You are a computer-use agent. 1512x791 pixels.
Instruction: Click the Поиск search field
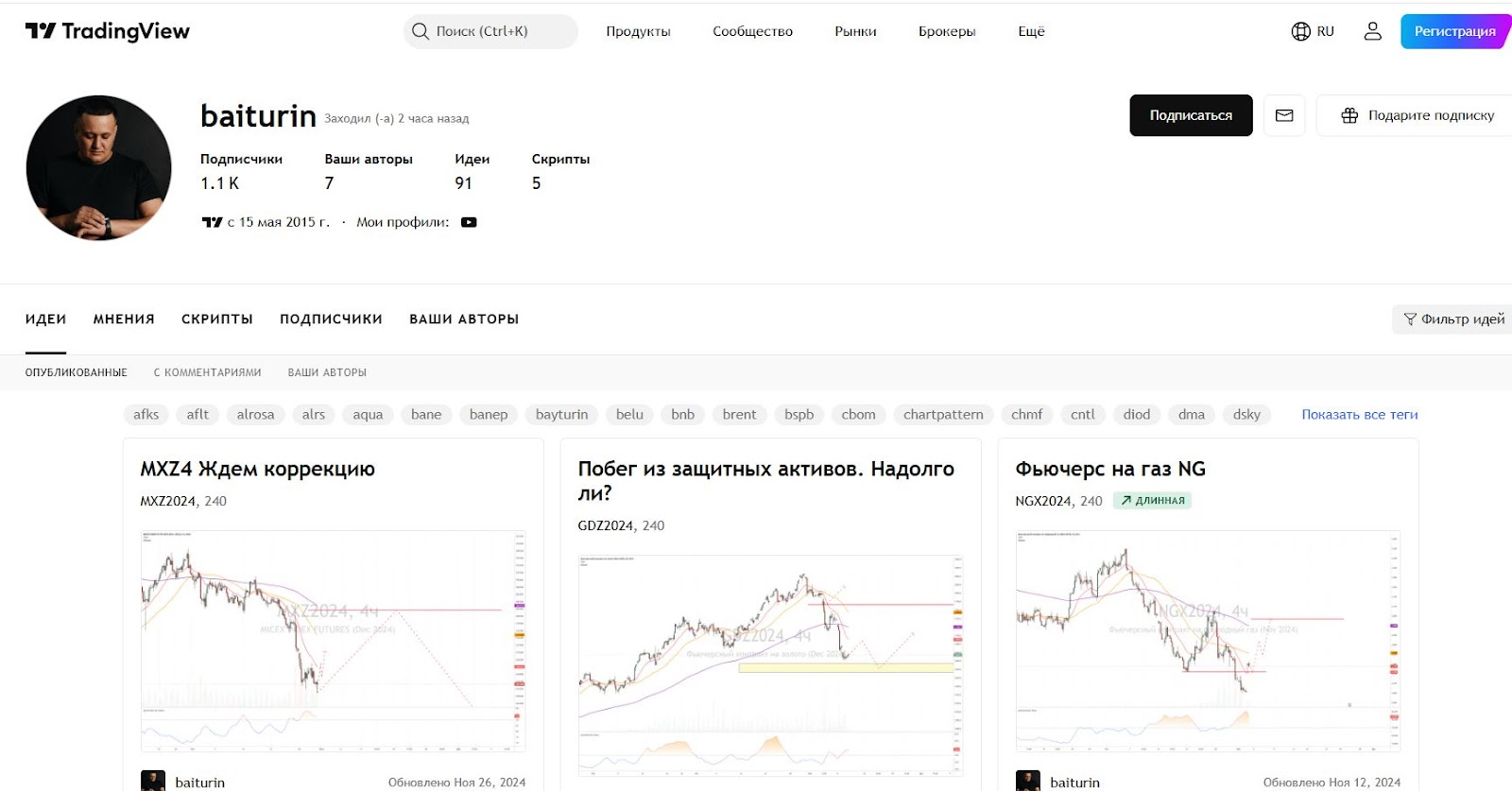pos(490,31)
